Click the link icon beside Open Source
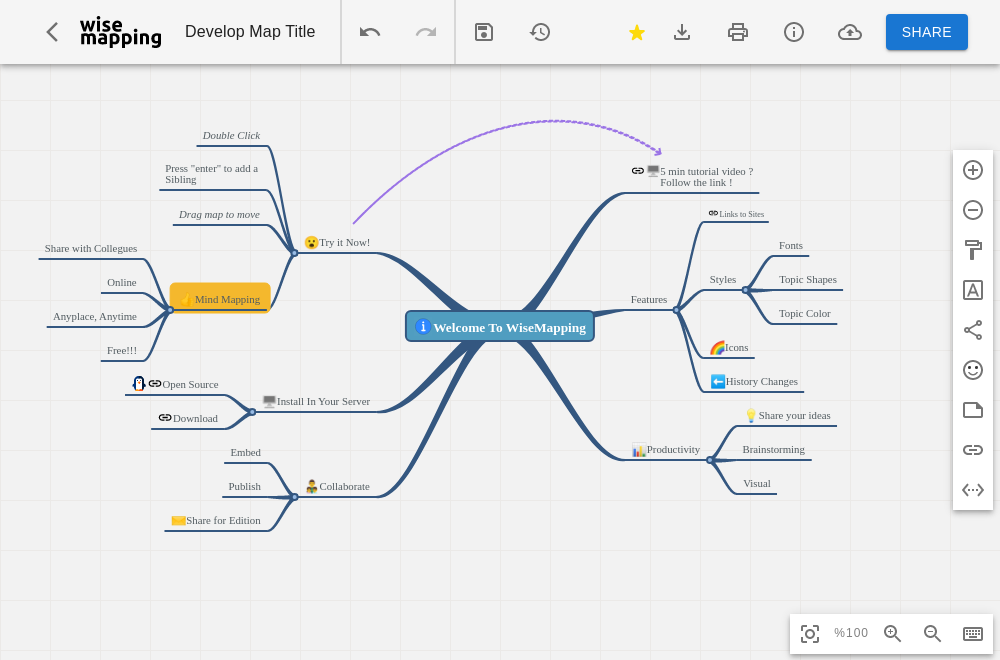Image resolution: width=1000 pixels, height=660 pixels. point(155,384)
